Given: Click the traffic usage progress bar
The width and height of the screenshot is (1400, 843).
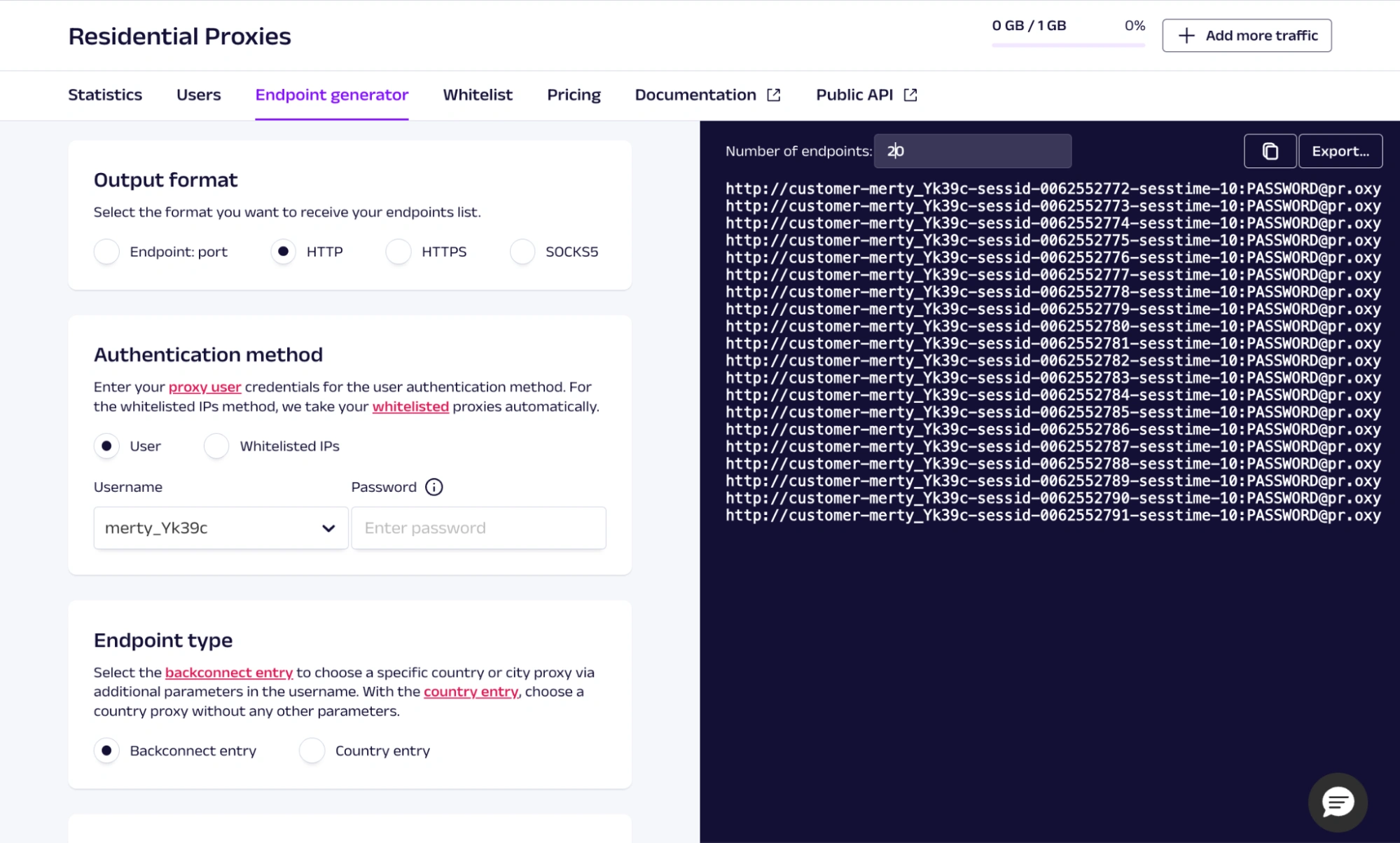Looking at the screenshot, I should [x=1068, y=45].
